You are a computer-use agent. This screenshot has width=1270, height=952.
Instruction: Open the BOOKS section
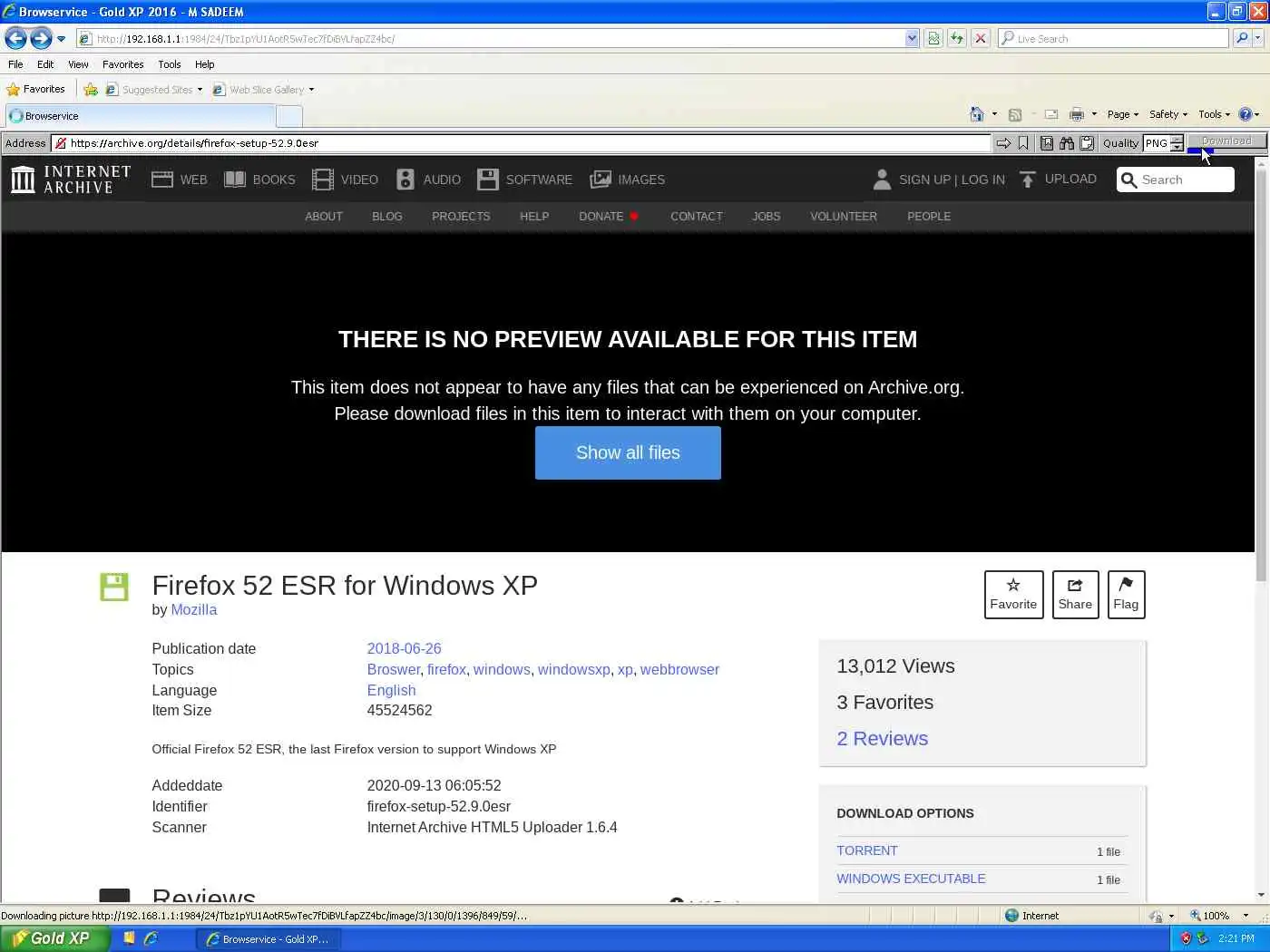(x=259, y=180)
